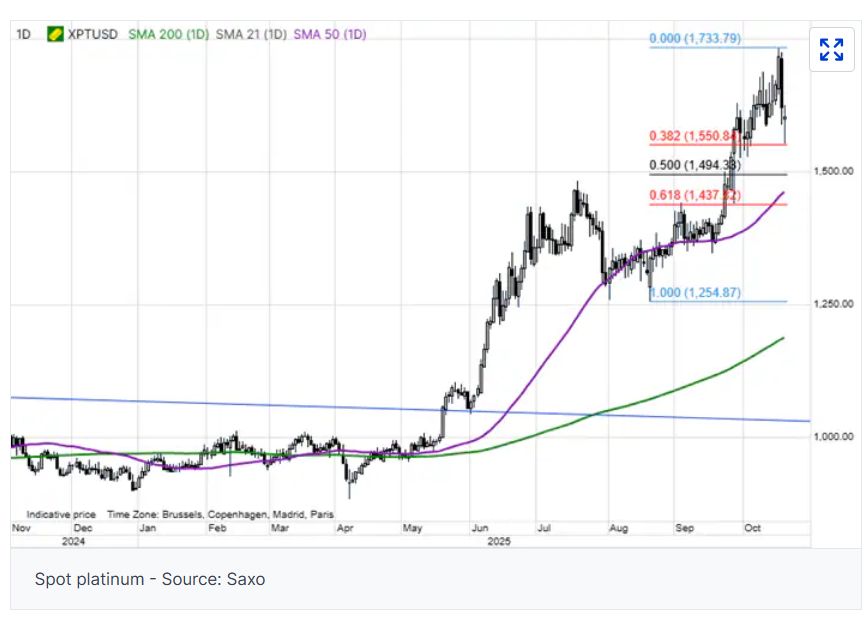Click the Spot platinum - Source: Saxo caption
The height and width of the screenshot is (621, 864).
point(150,579)
